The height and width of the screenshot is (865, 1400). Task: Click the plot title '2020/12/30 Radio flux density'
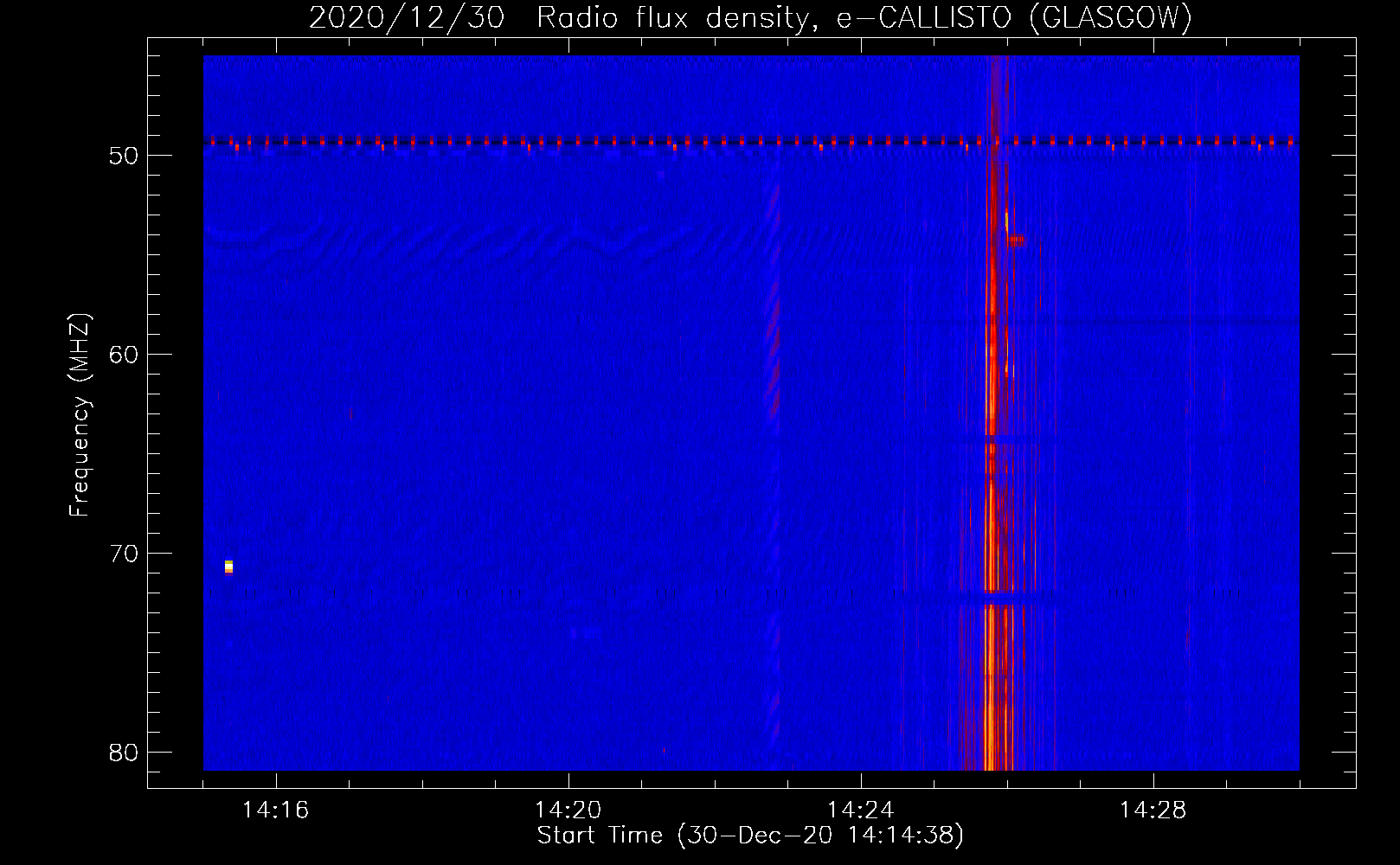tap(563, 17)
